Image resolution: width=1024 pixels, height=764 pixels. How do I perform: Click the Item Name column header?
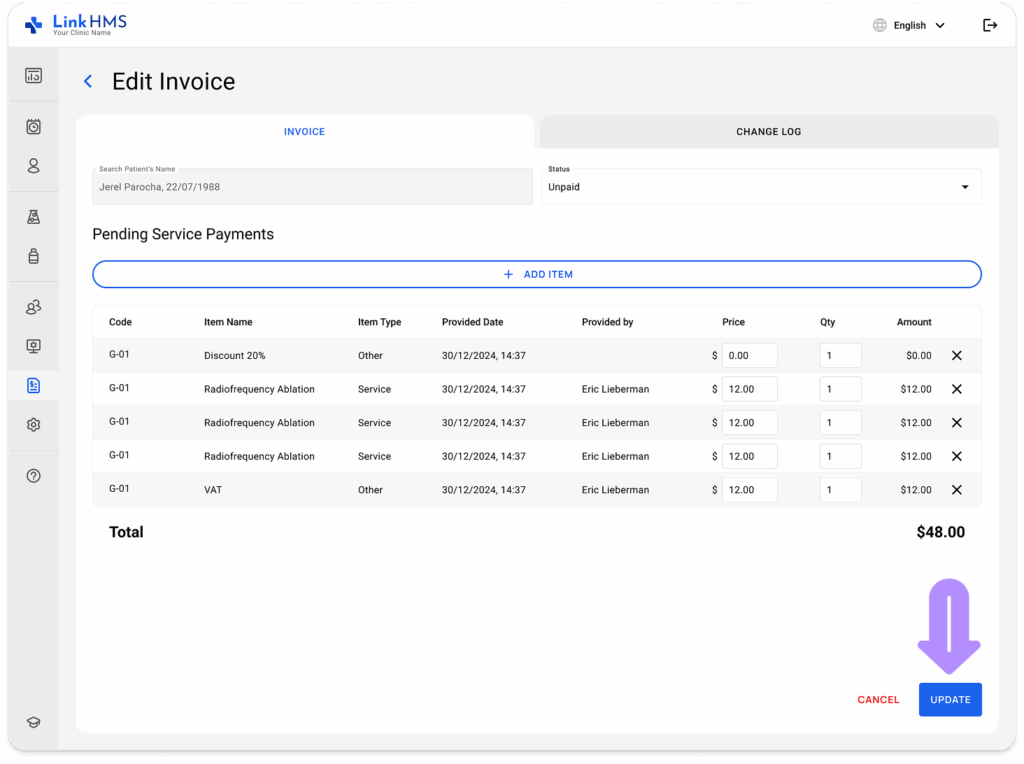pos(228,322)
